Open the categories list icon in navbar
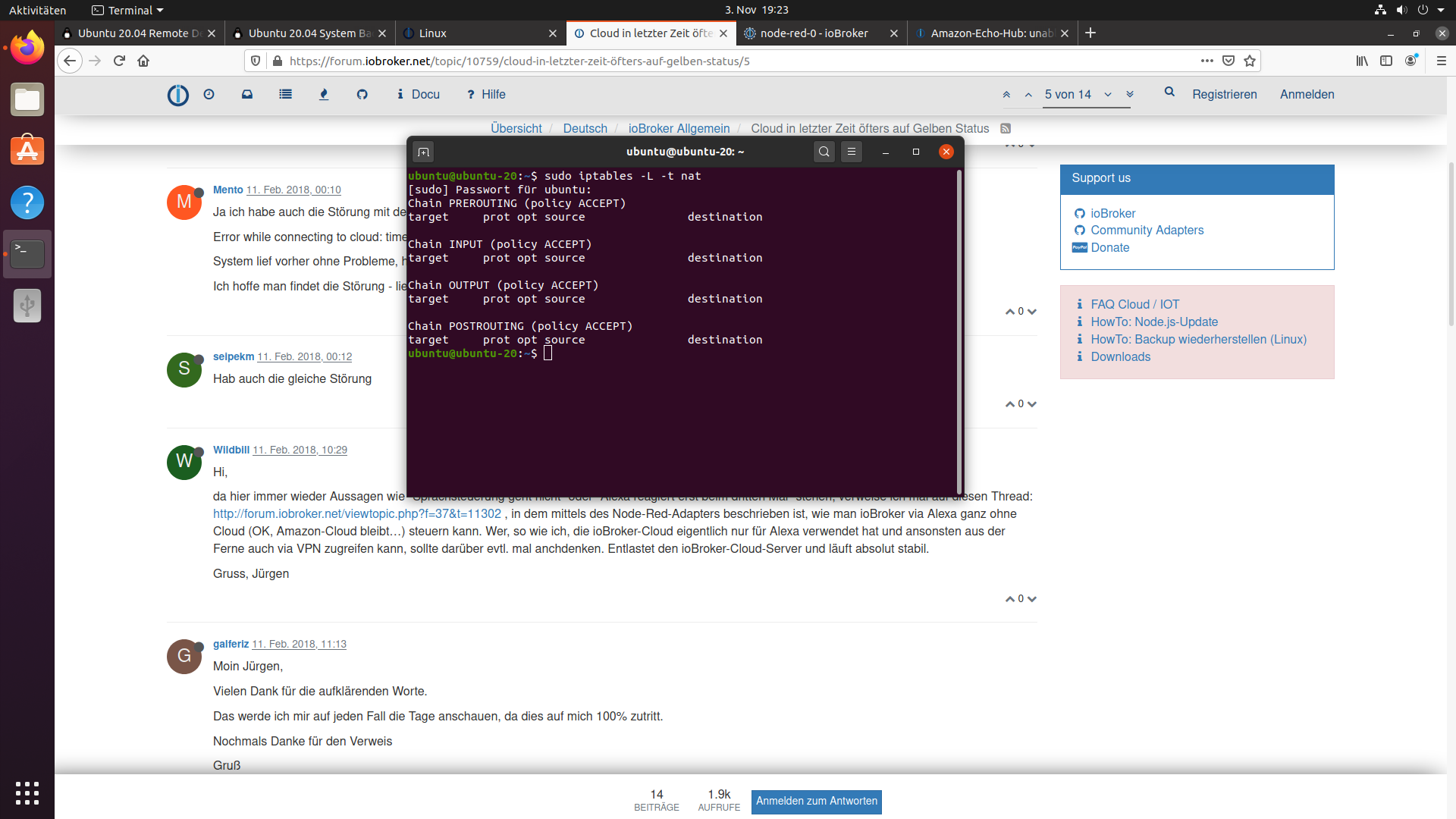The height and width of the screenshot is (819, 1456). [285, 94]
